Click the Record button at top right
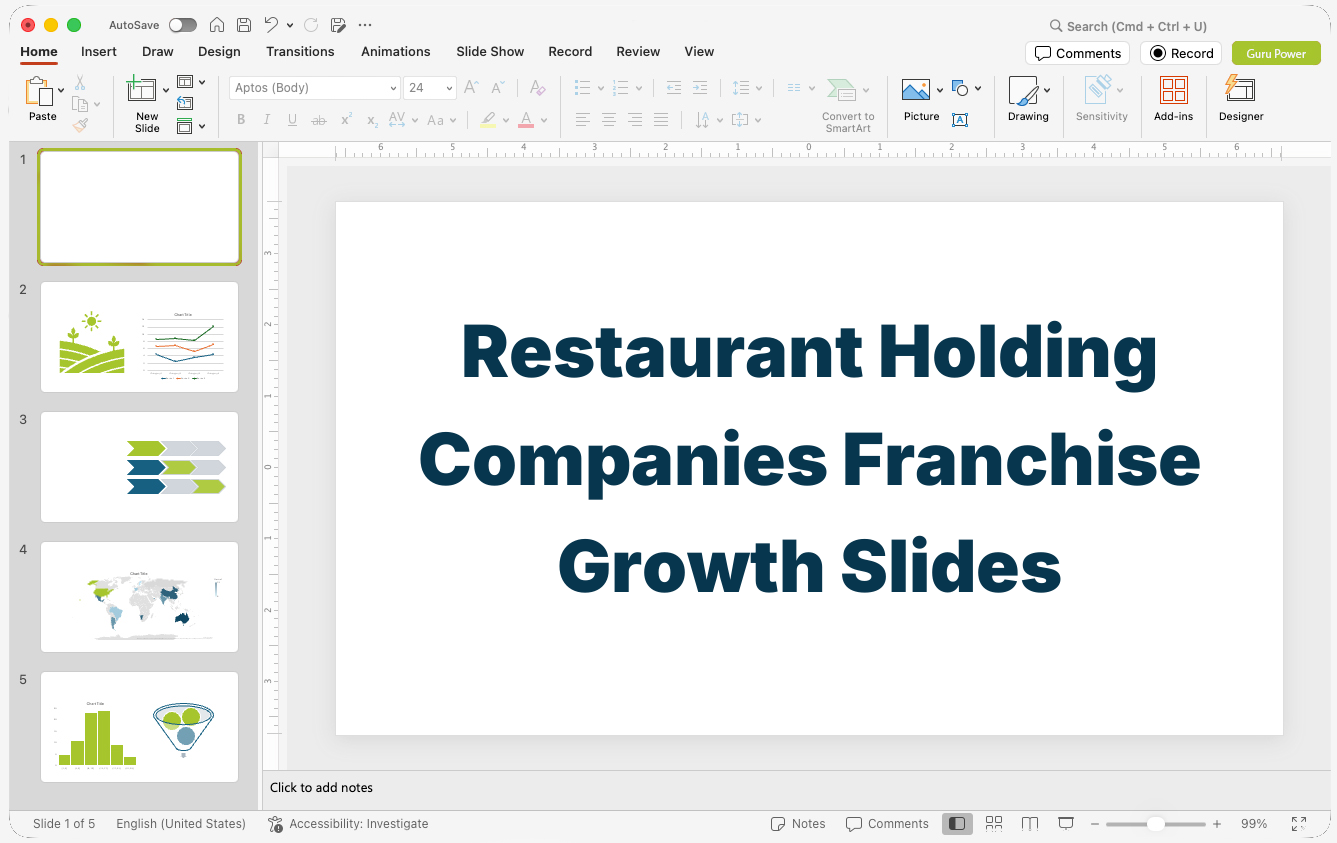This screenshot has width=1337, height=843. (x=1181, y=53)
